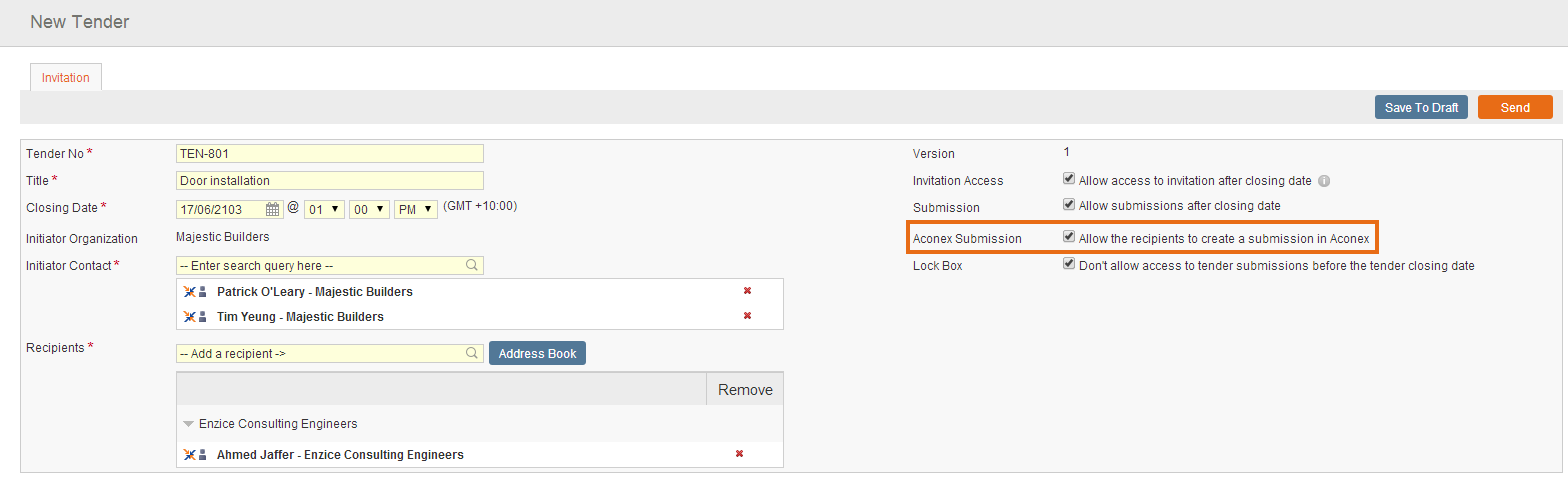1568x478 pixels.
Task: Remove Patrick O'Leary from initiator contacts
Action: pyautogui.click(x=747, y=291)
